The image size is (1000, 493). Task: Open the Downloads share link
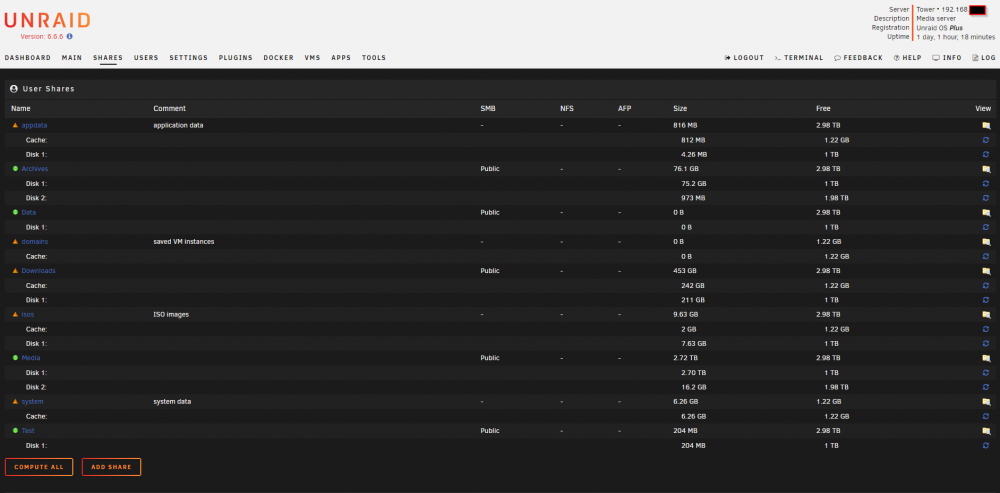pyautogui.click(x=38, y=271)
